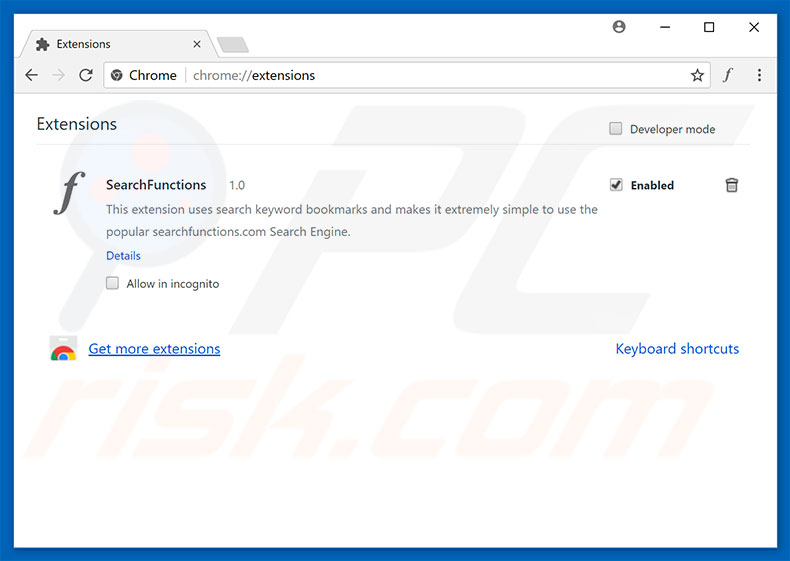Screen dimensions: 790x561
Task: Remove SearchFunctions with the trash icon
Action: [732, 185]
